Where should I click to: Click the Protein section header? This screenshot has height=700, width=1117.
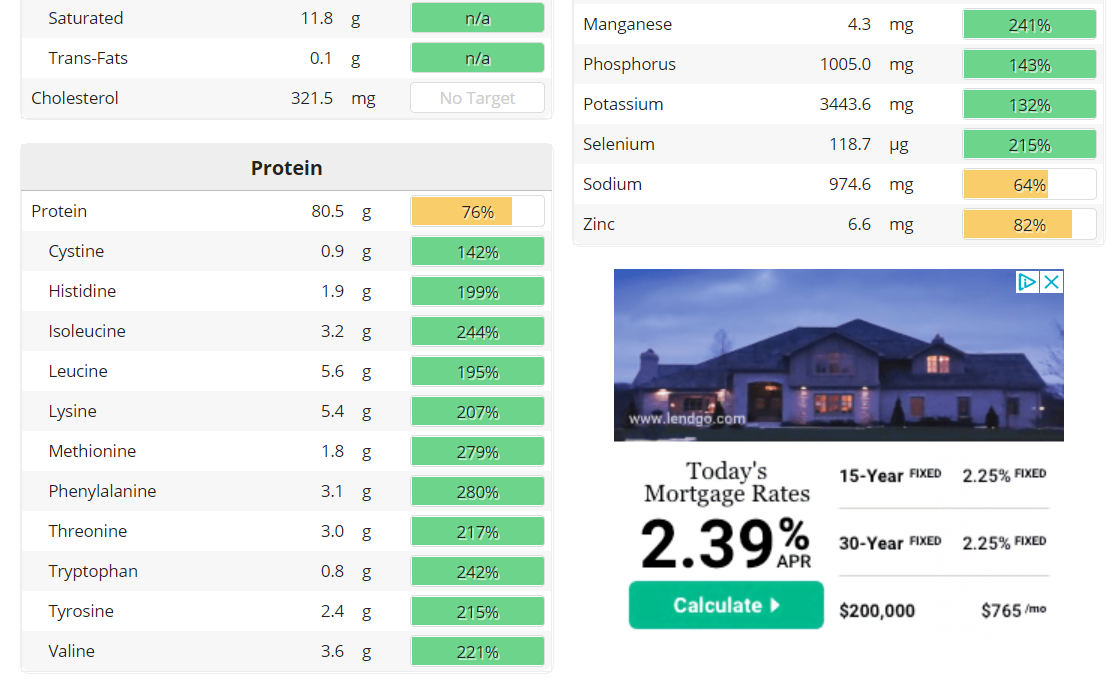pyautogui.click(x=286, y=168)
